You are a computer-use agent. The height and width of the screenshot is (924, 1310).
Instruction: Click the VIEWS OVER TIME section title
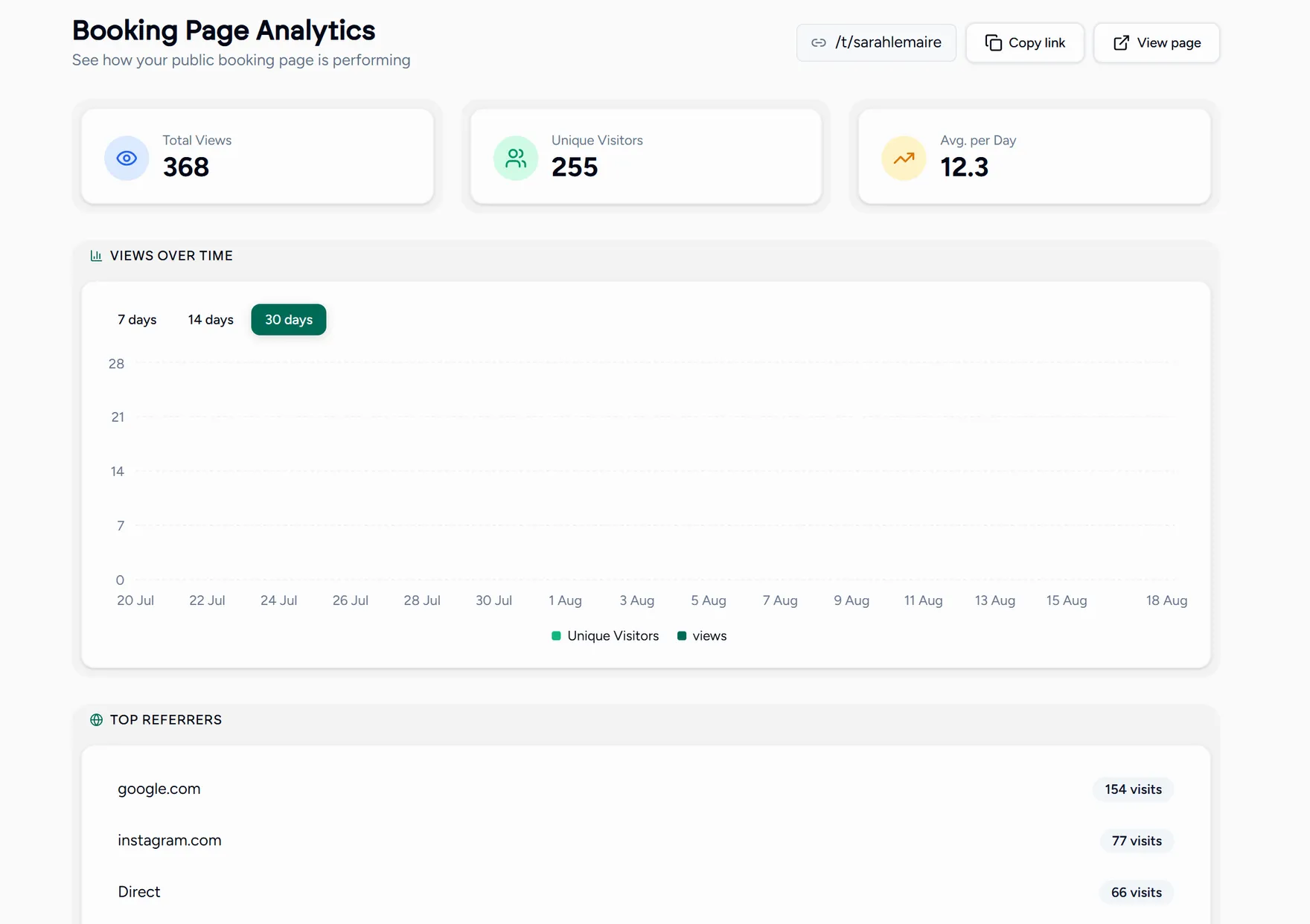[171, 256]
